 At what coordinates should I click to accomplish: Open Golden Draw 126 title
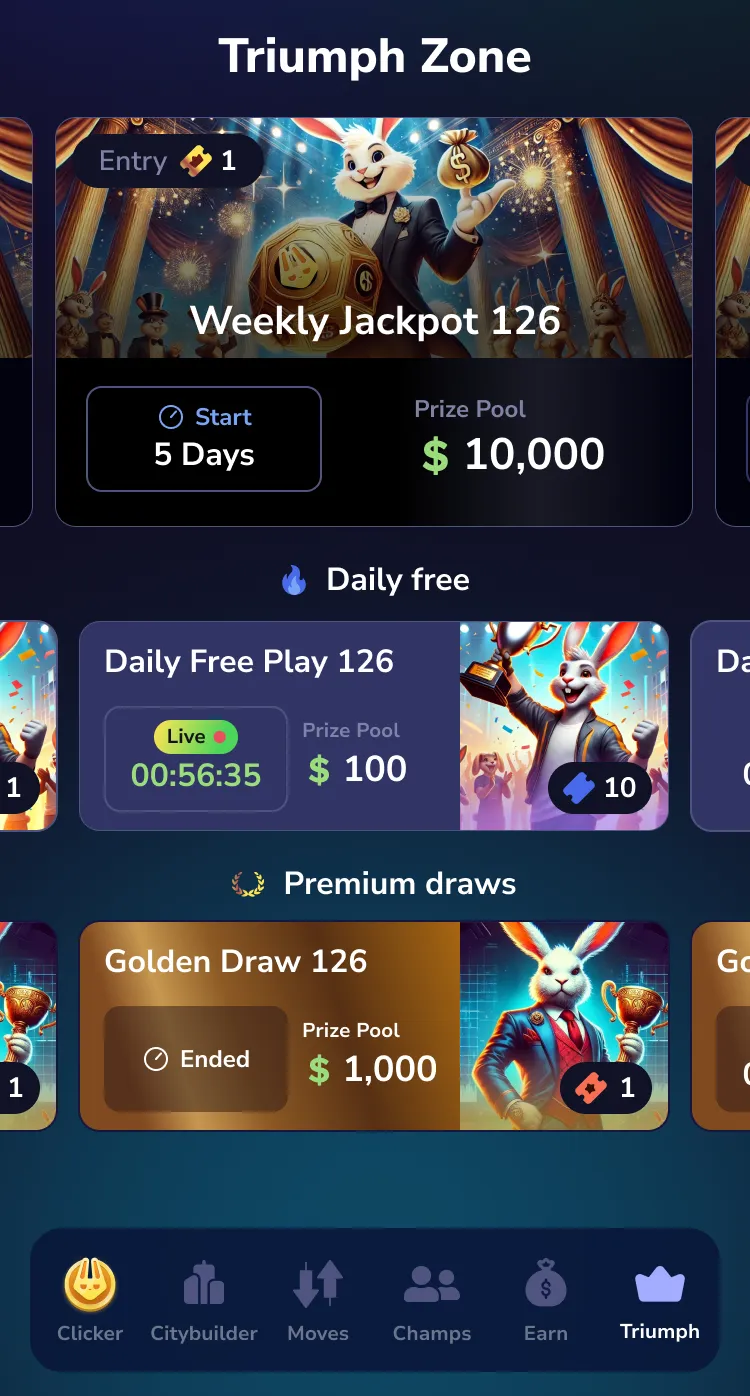236,962
